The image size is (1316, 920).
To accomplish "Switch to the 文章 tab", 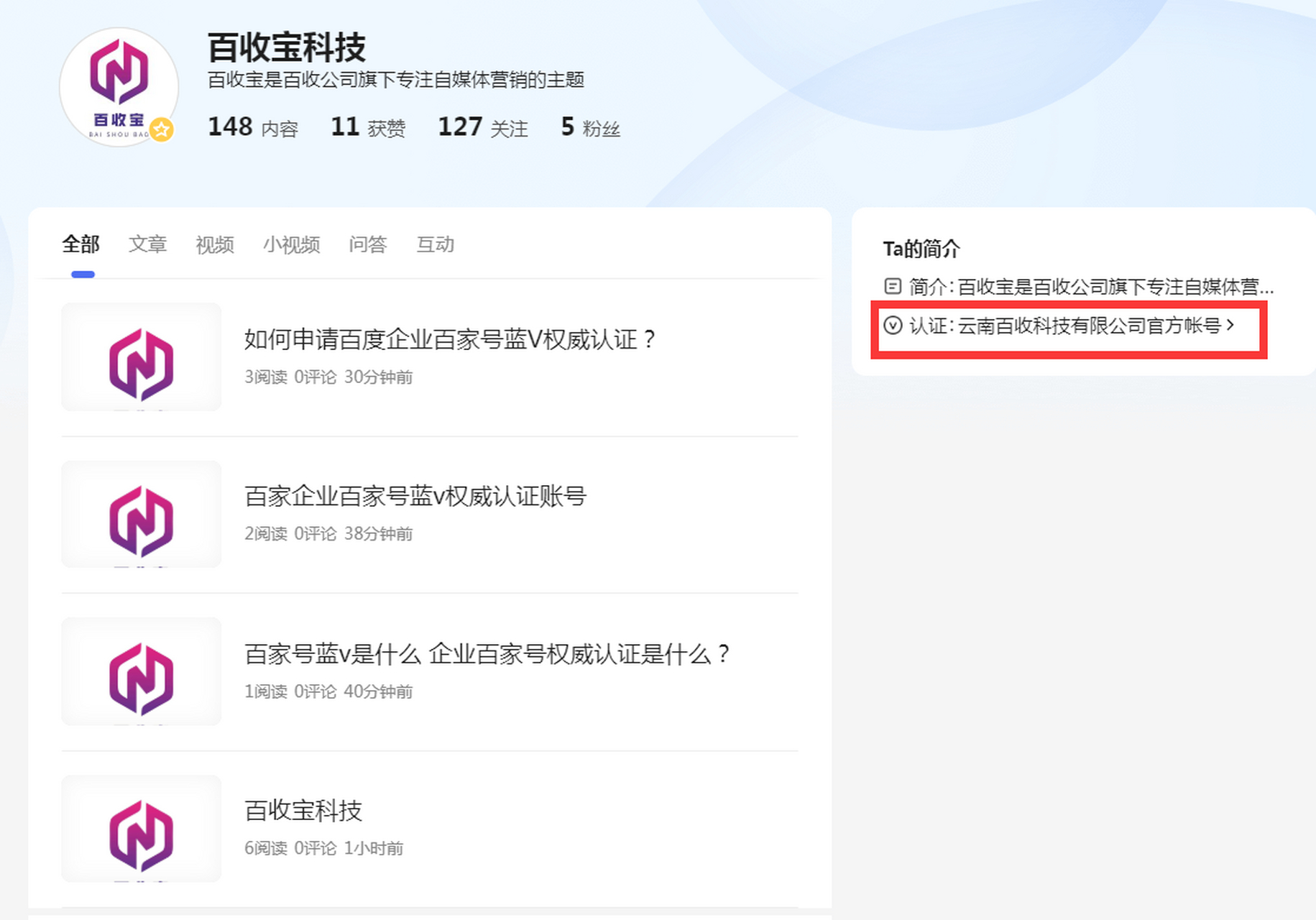I will coord(147,244).
